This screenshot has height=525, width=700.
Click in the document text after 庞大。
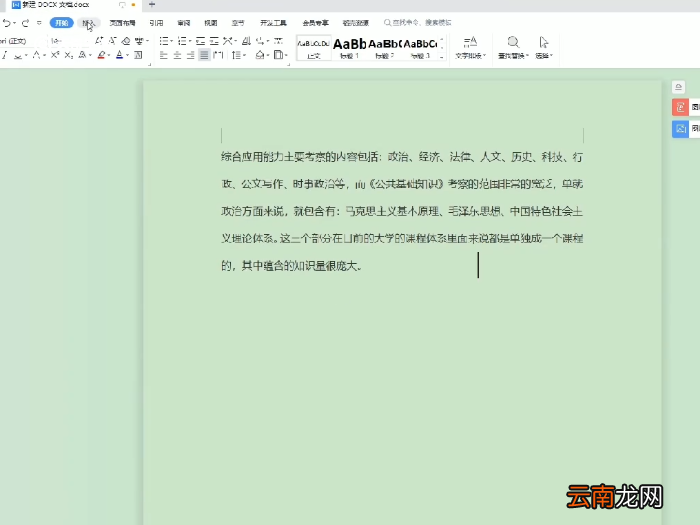(x=364, y=267)
